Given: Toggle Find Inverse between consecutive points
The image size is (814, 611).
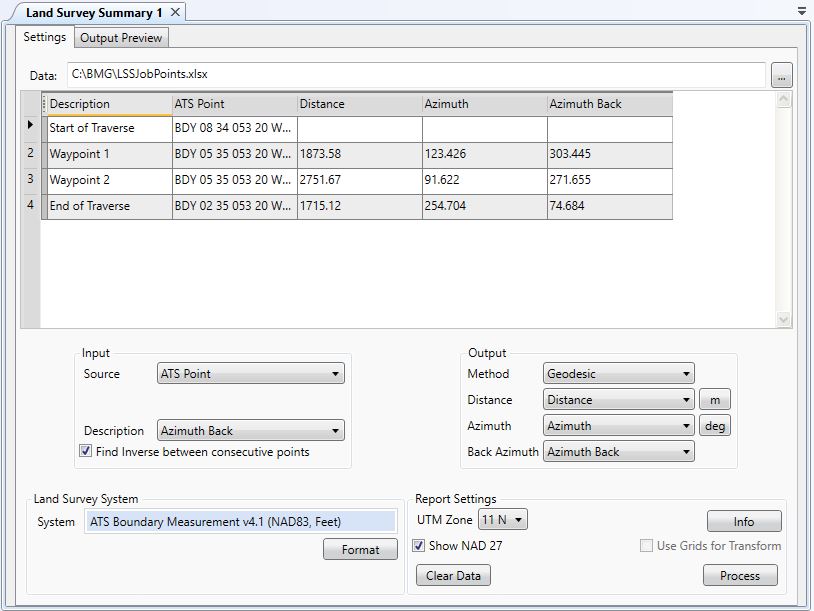Looking at the screenshot, I should (x=86, y=452).
